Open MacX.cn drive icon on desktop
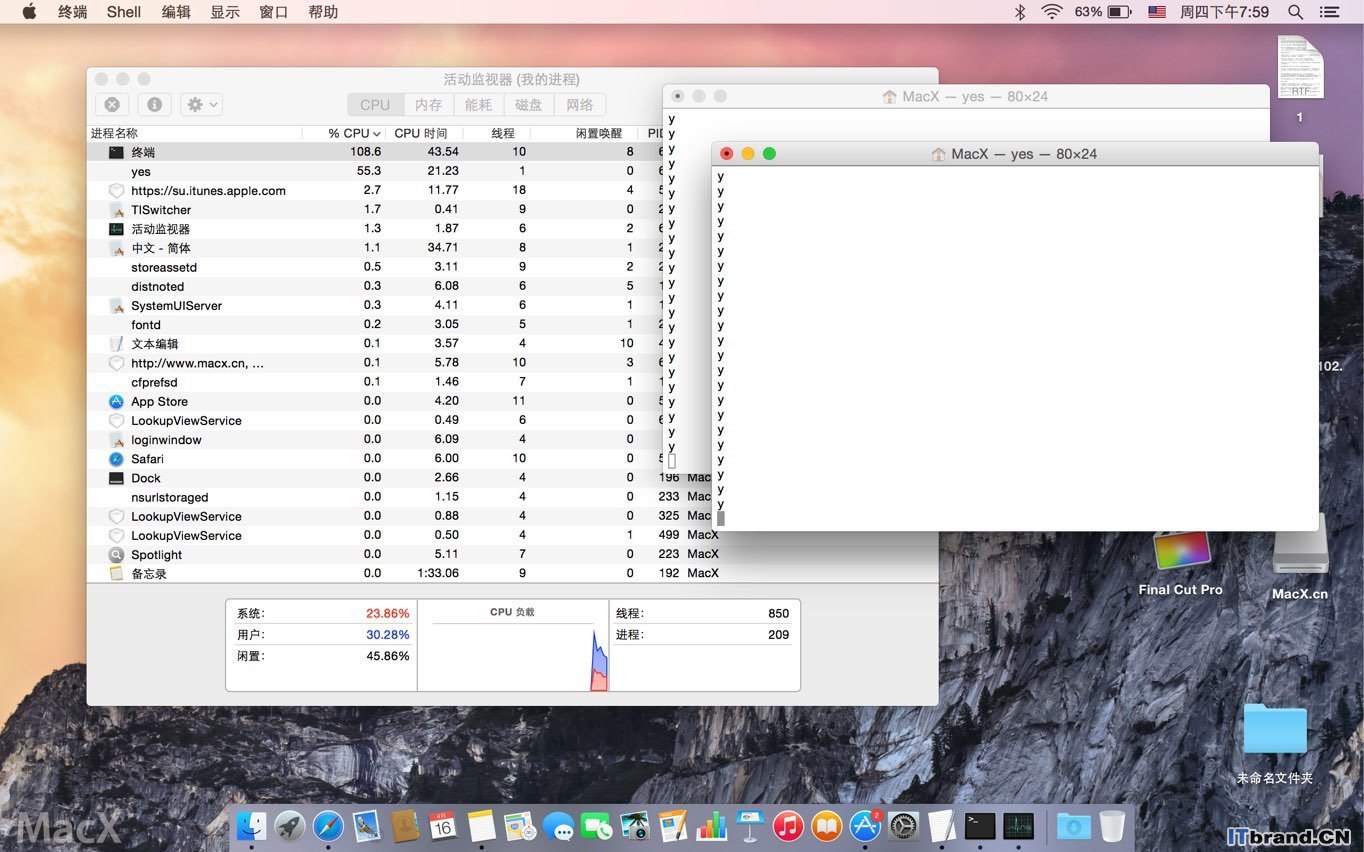Screen dimensions: 1364x852 pyautogui.click(x=1300, y=557)
